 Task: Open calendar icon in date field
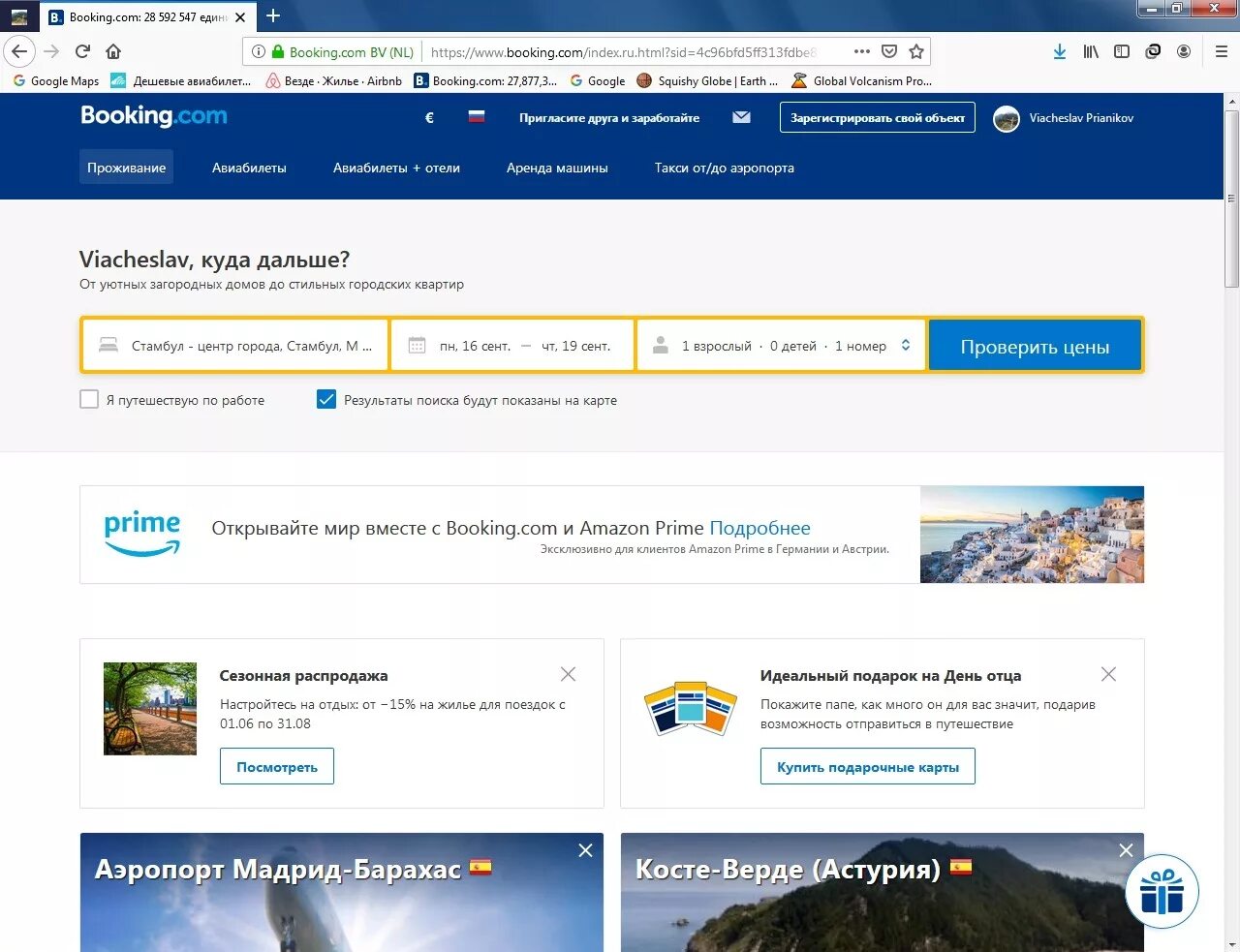[x=418, y=345]
